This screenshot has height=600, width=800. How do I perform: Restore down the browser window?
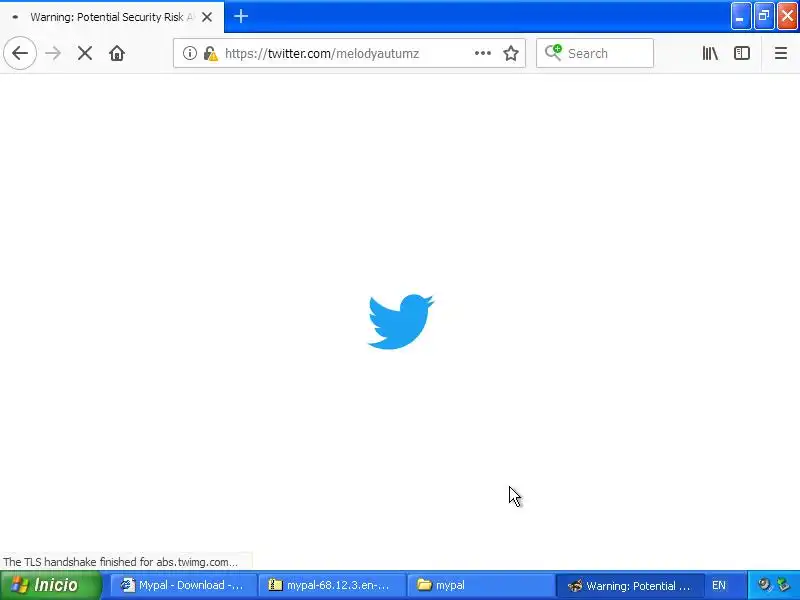click(764, 16)
